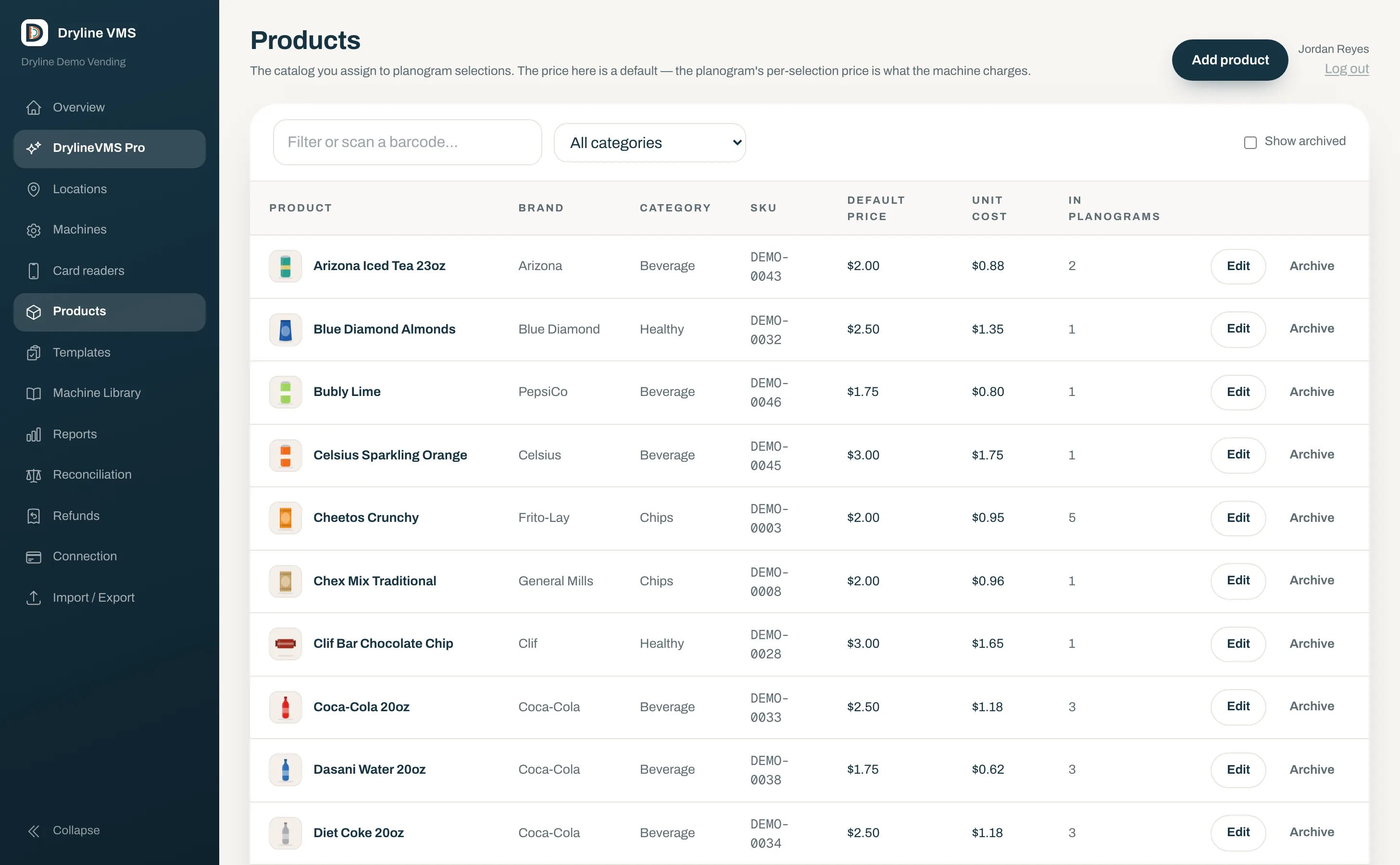Click the Refunds receipt icon

34,516
